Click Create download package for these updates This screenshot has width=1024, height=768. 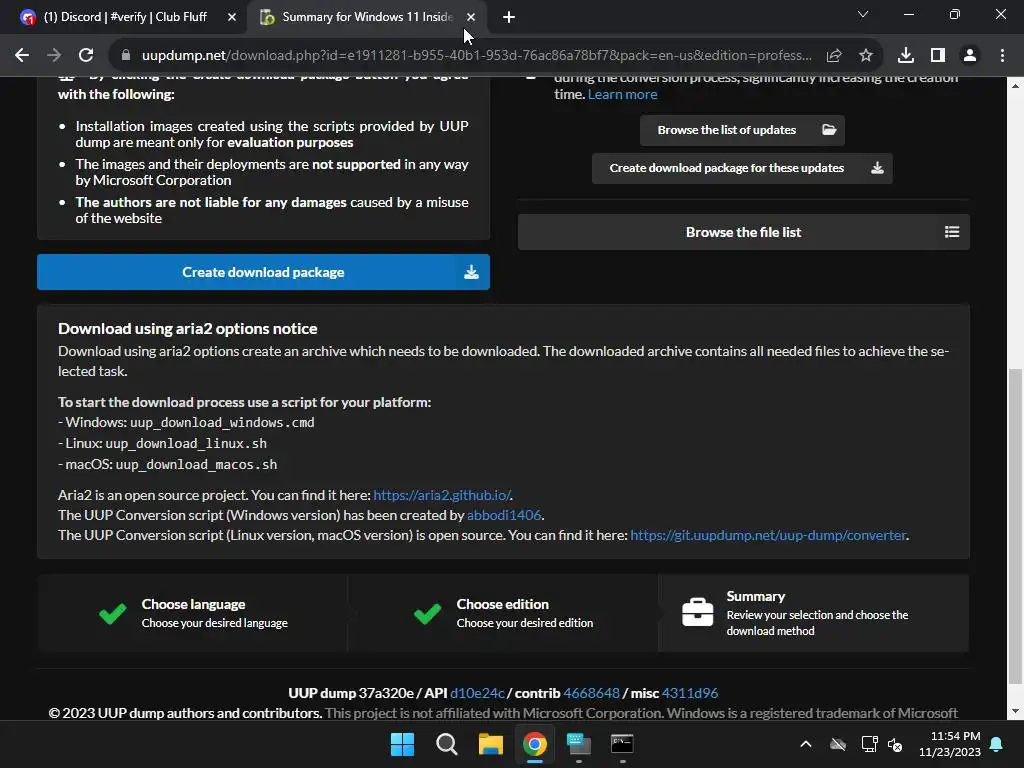point(742,168)
